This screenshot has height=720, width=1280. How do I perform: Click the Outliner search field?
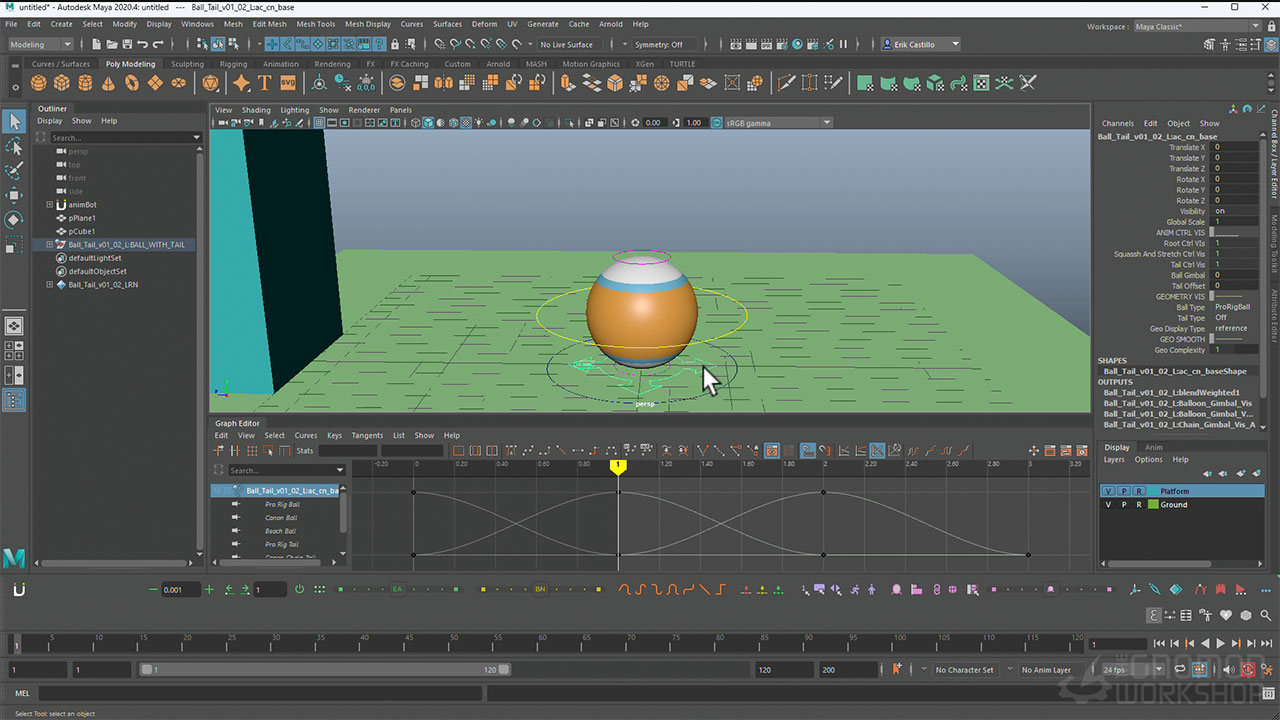120,137
